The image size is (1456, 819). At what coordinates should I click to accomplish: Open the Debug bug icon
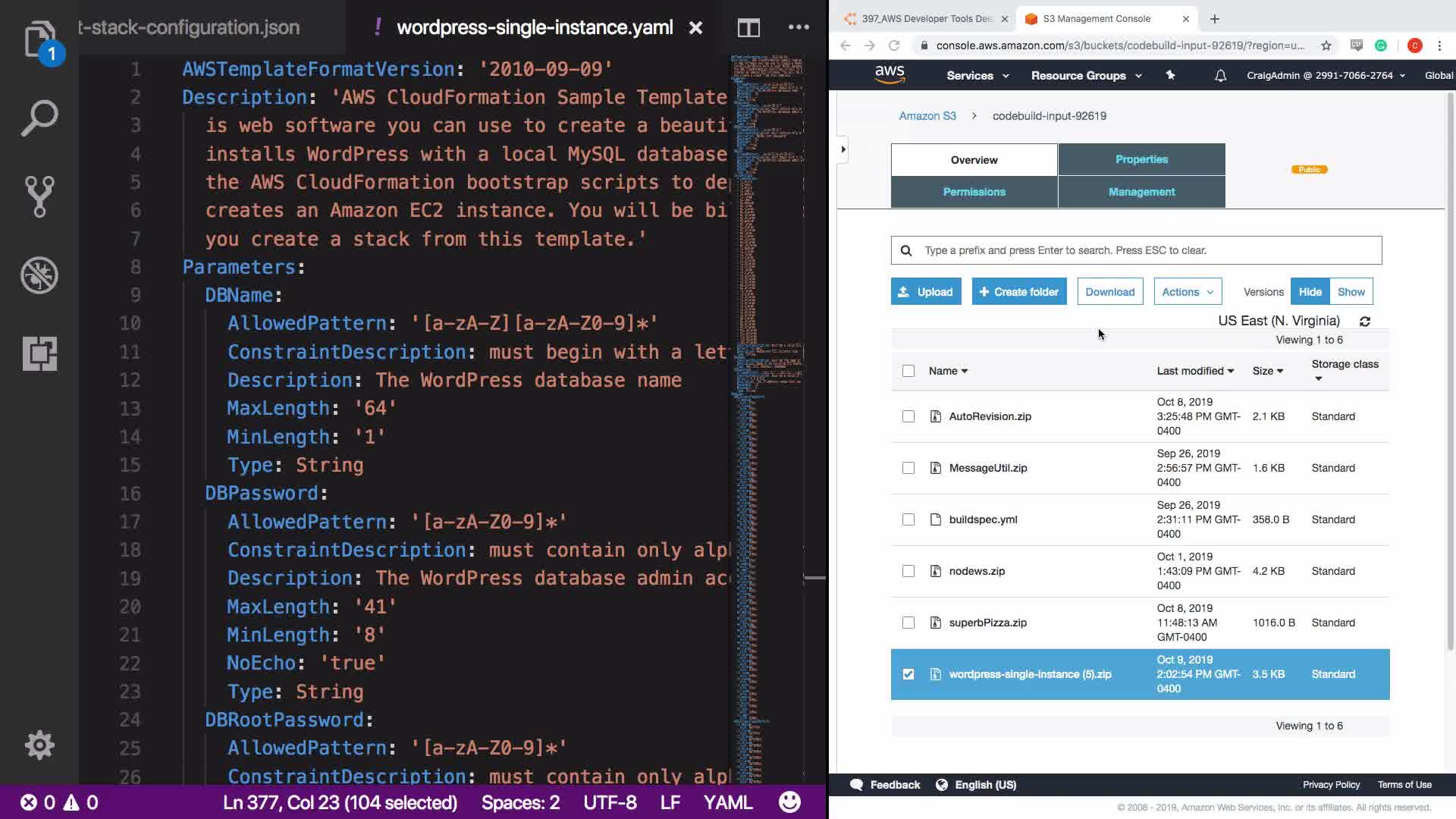[39, 275]
